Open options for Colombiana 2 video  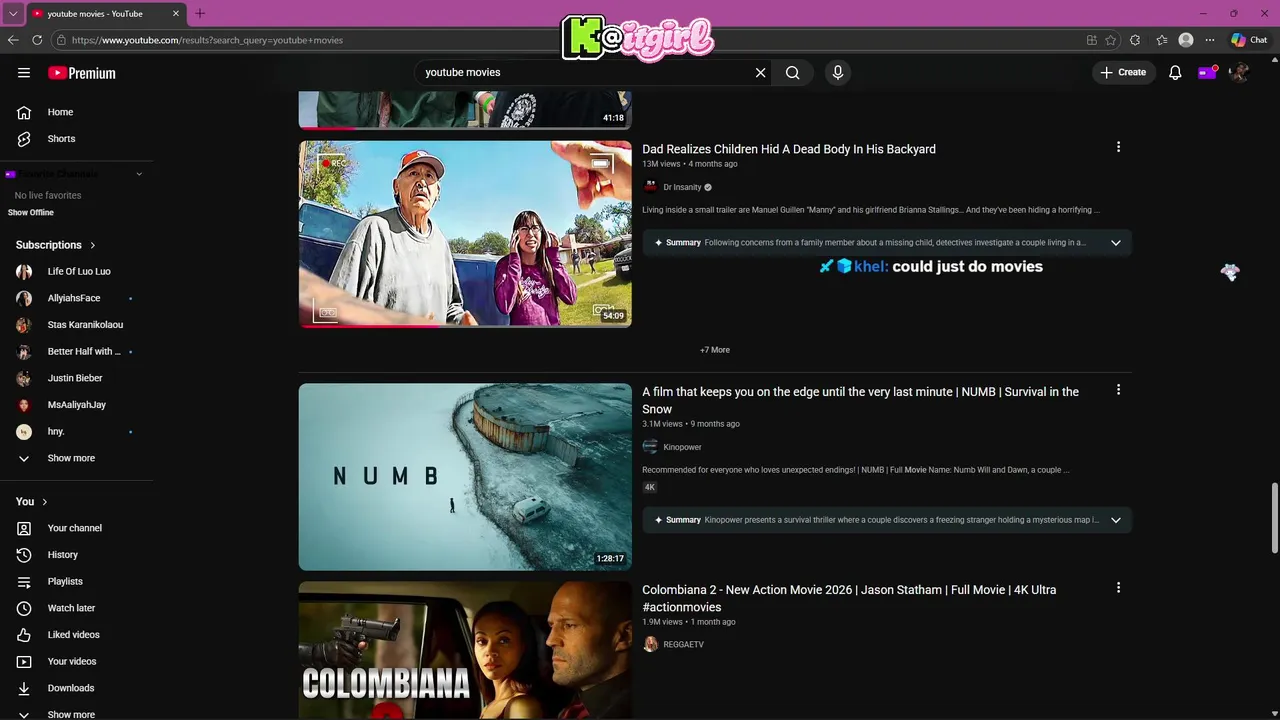click(1118, 588)
